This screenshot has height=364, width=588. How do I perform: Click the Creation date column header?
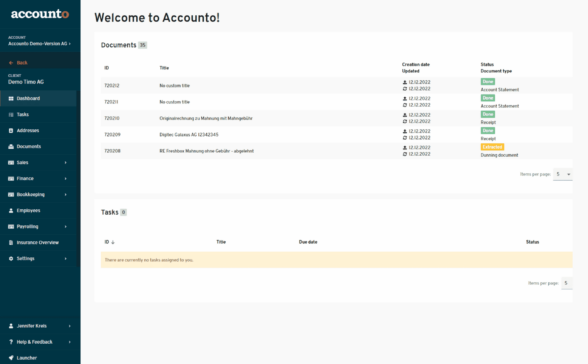(x=416, y=64)
